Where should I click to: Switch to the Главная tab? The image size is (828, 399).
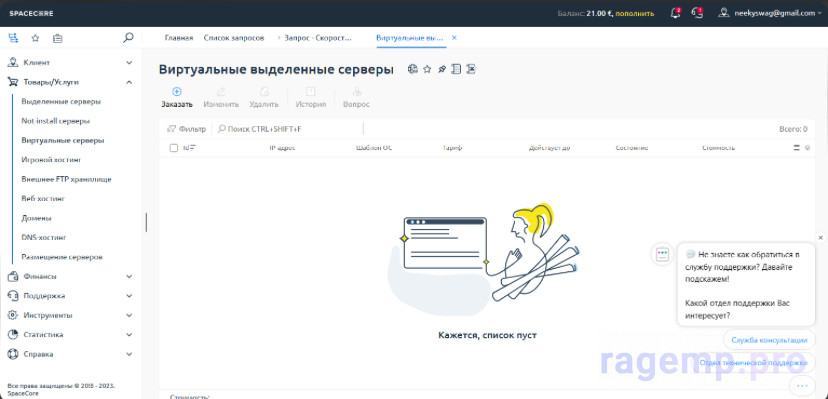(x=178, y=38)
